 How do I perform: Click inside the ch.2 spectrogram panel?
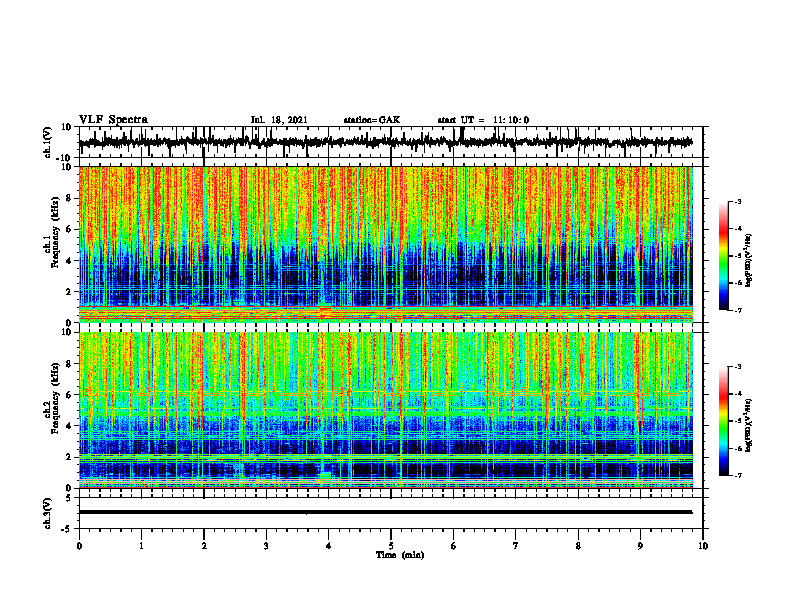[385, 410]
